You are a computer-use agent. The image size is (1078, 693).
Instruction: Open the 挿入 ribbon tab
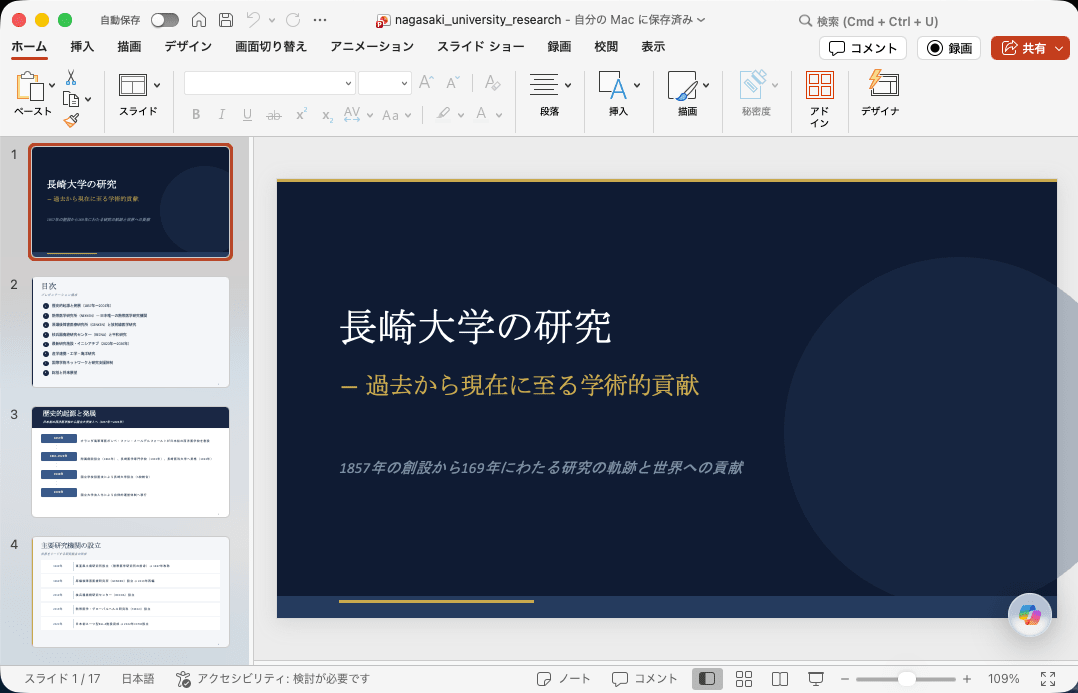82,47
